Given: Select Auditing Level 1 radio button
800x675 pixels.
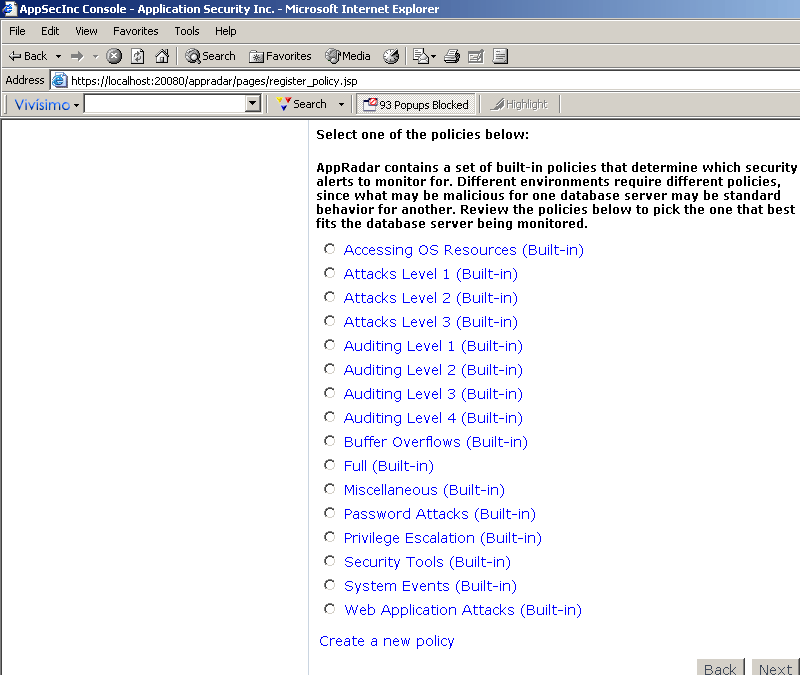Looking at the screenshot, I should (x=330, y=345).
